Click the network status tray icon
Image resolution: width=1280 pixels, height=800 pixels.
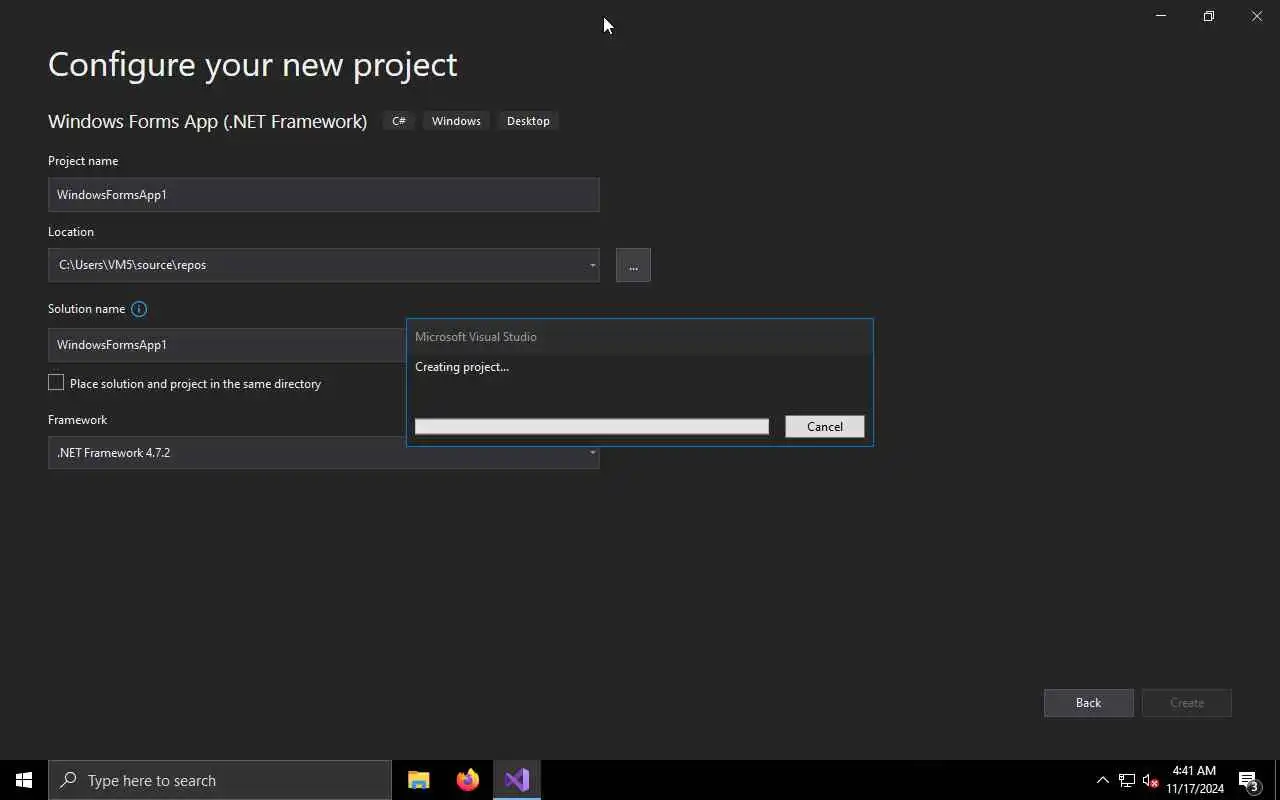(1127, 781)
